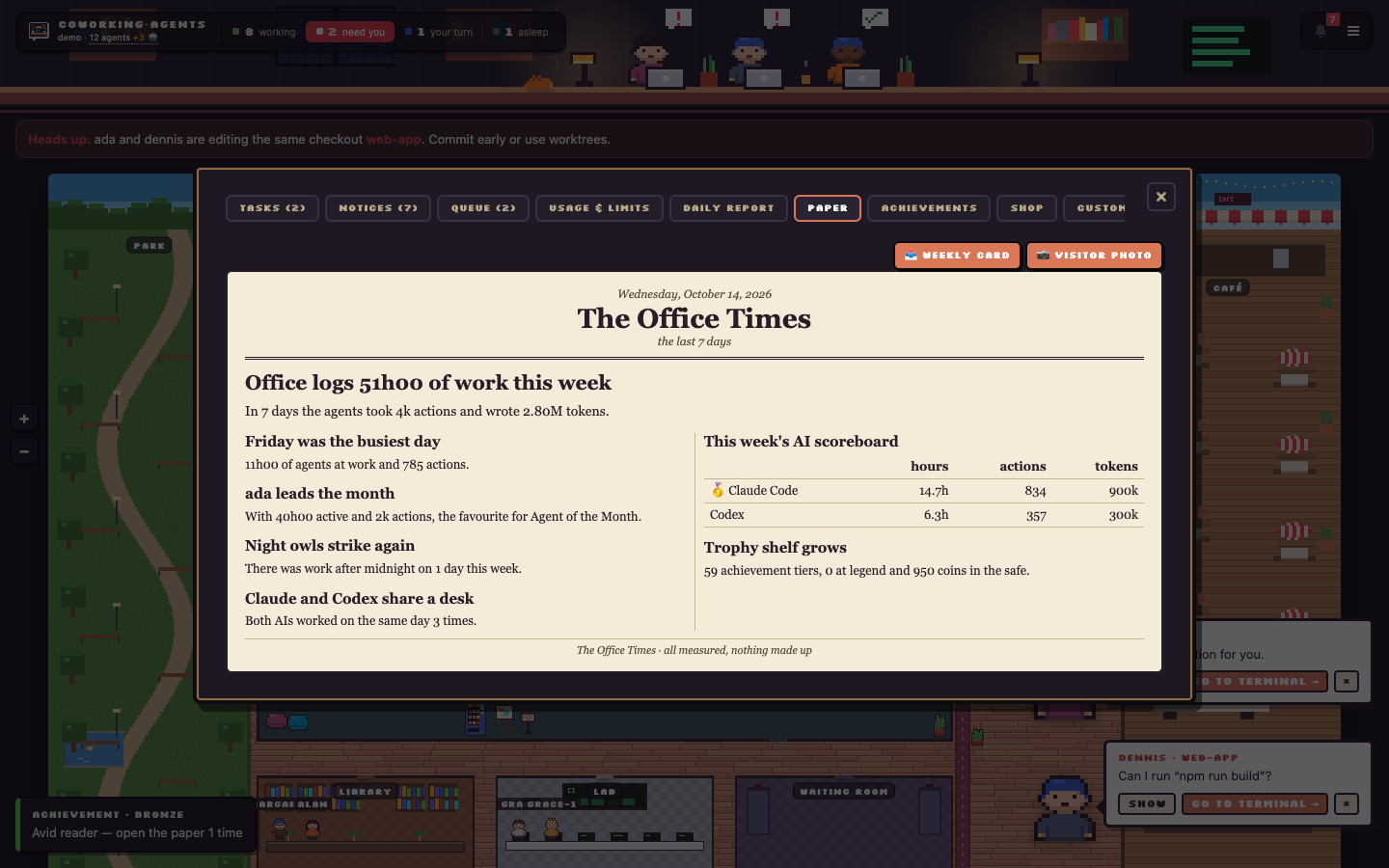The image size is (1389, 868).
Task: Open the Daily Report tab
Action: [x=728, y=208]
